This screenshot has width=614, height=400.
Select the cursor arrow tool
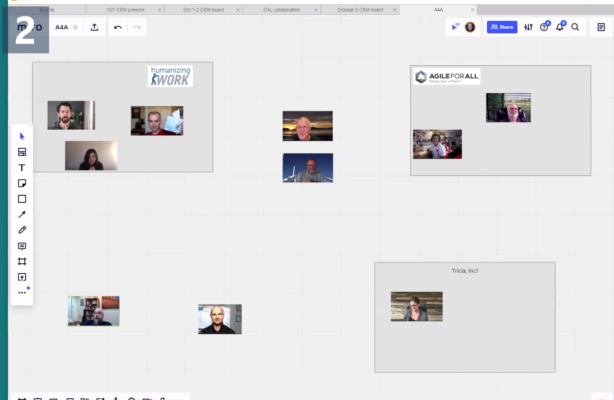click(x=22, y=136)
